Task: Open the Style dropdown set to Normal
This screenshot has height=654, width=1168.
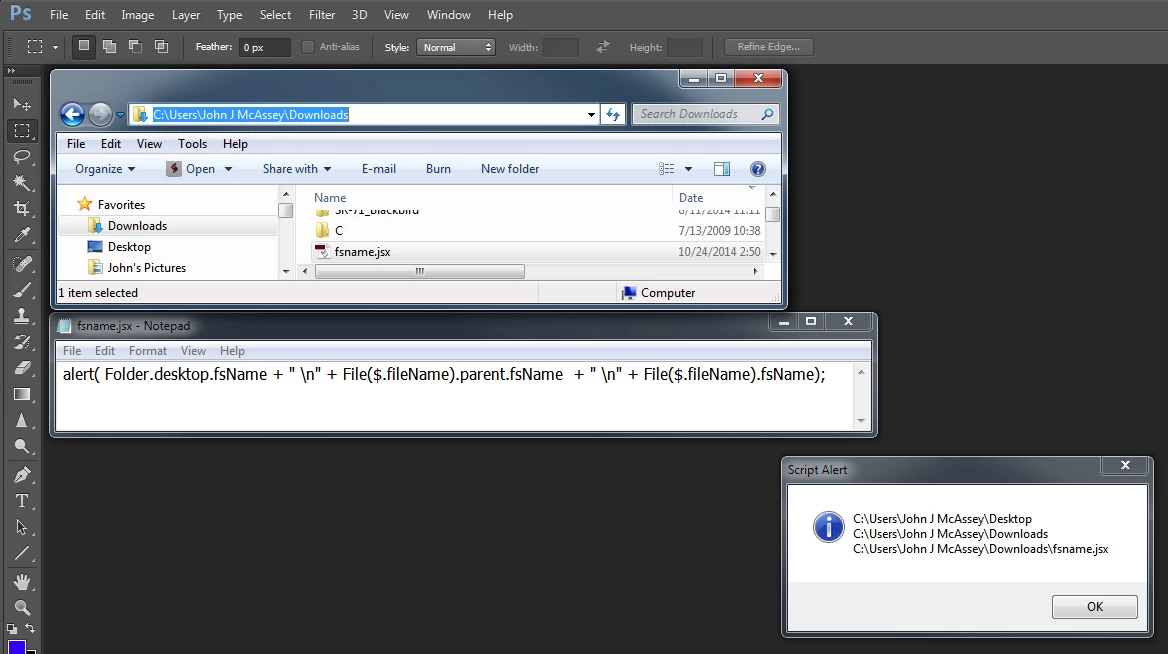Action: click(x=455, y=47)
